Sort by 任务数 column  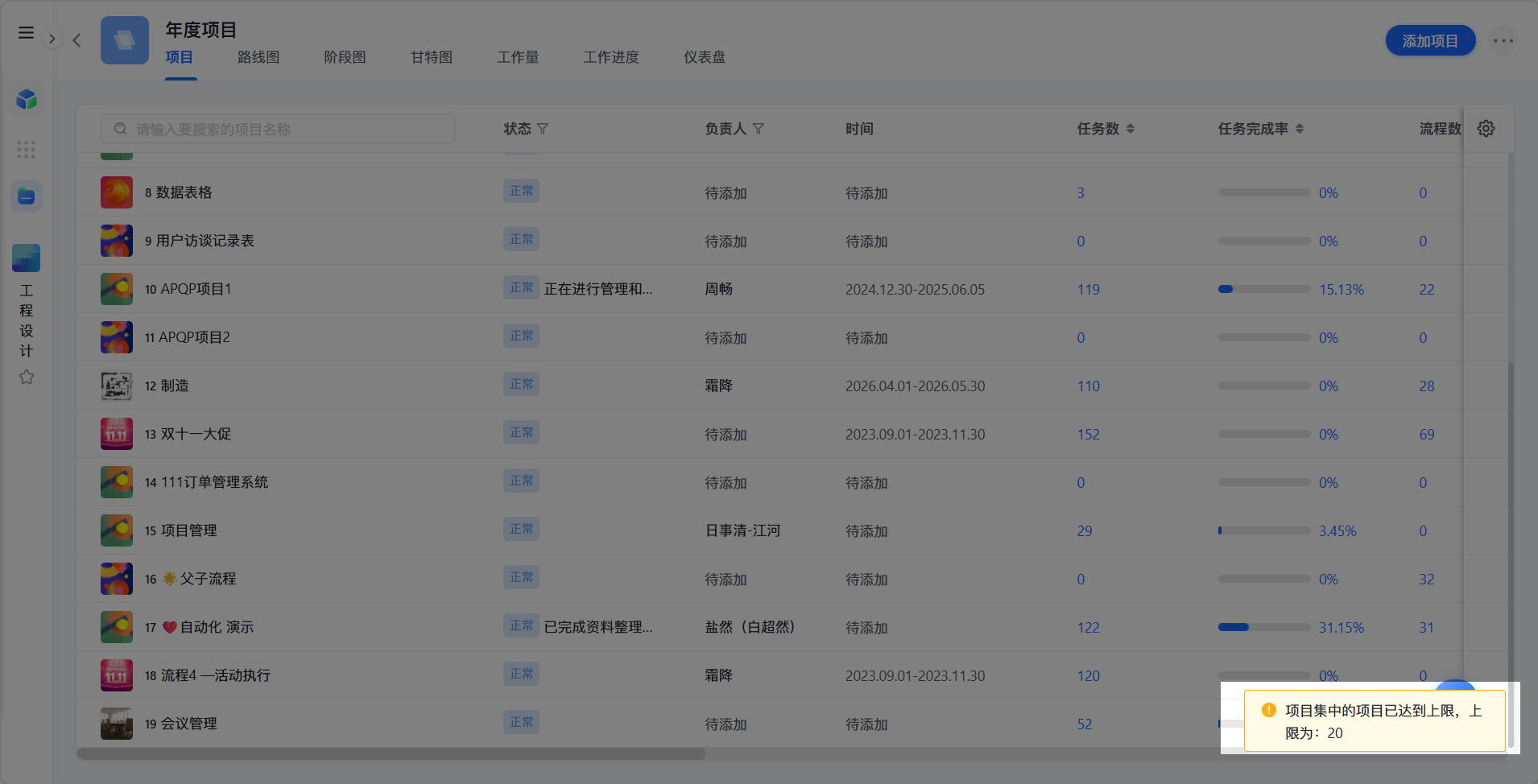pyautogui.click(x=1131, y=129)
